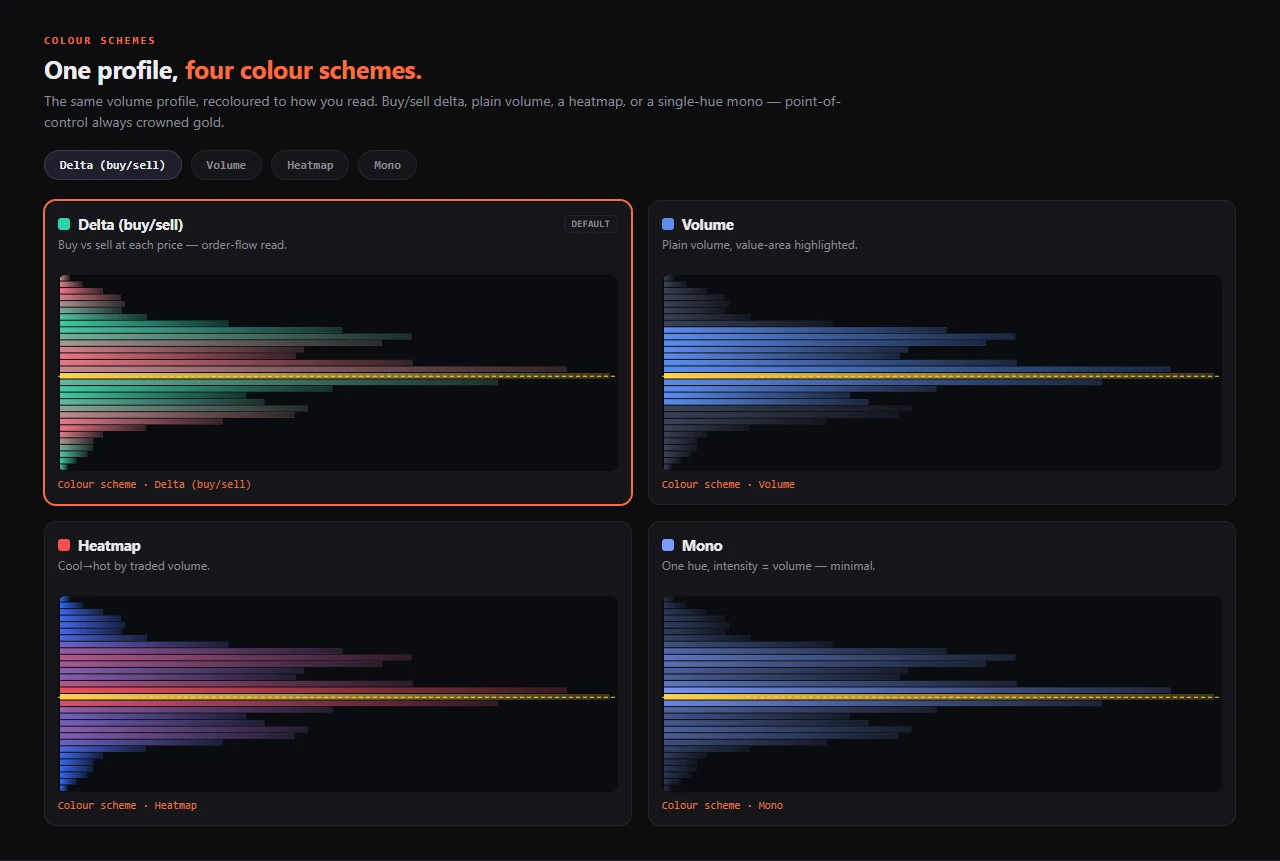Click caption 'Colour scheme · Heatmap'

[127, 805]
